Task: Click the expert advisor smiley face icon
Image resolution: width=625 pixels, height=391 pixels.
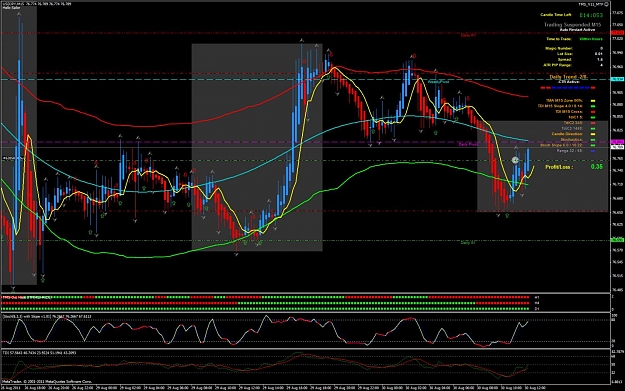Action: tap(607, 4)
